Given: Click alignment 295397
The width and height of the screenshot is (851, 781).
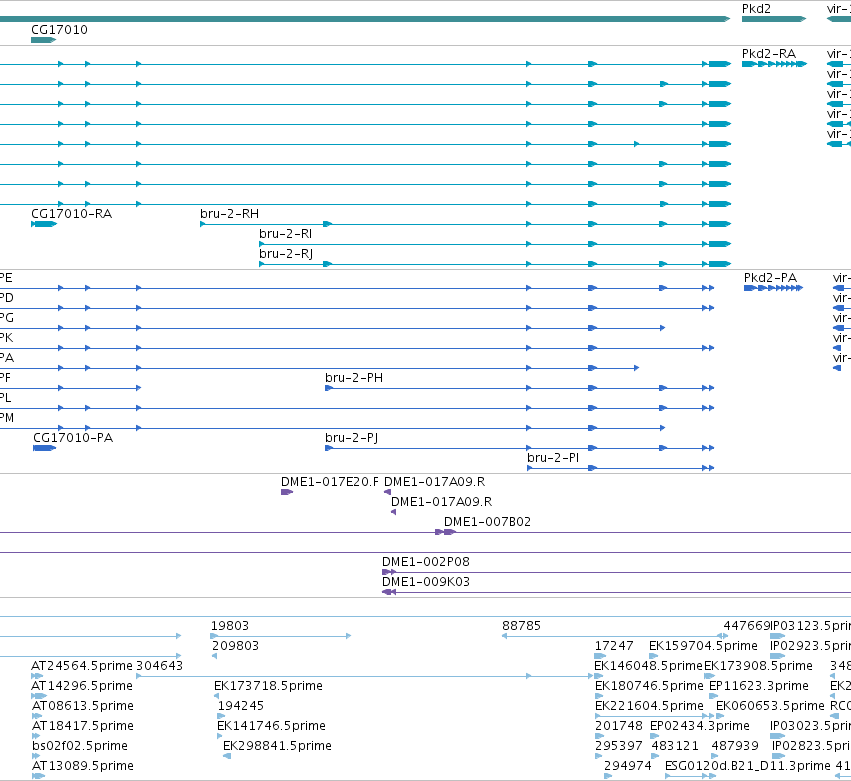Looking at the screenshot, I should 599,756.
